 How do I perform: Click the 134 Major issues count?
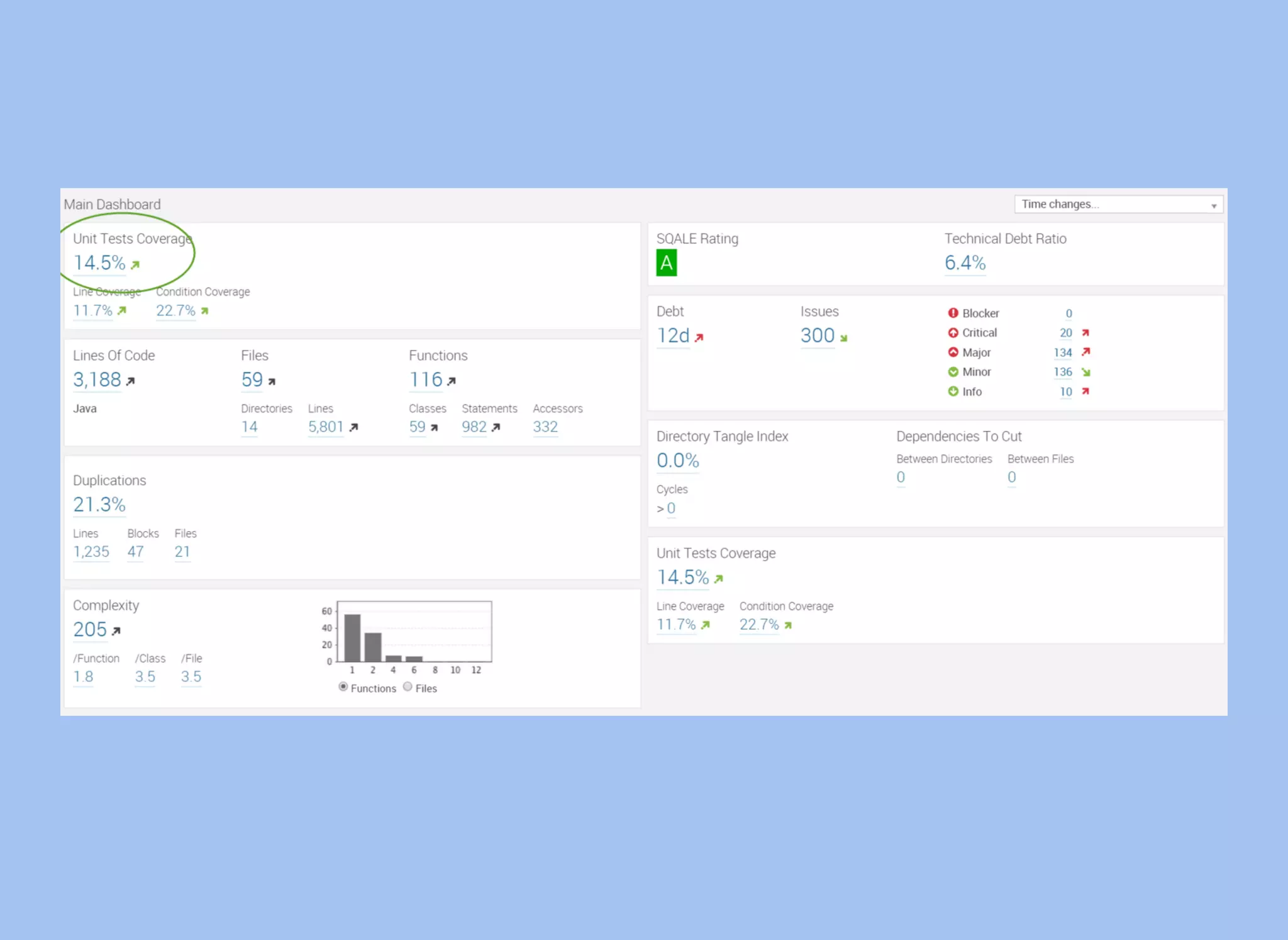[x=1062, y=352]
